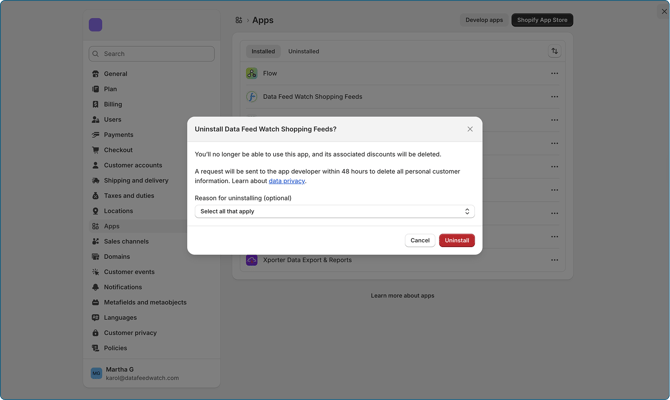Click the Languages icon
The height and width of the screenshot is (400, 670).
click(95, 318)
